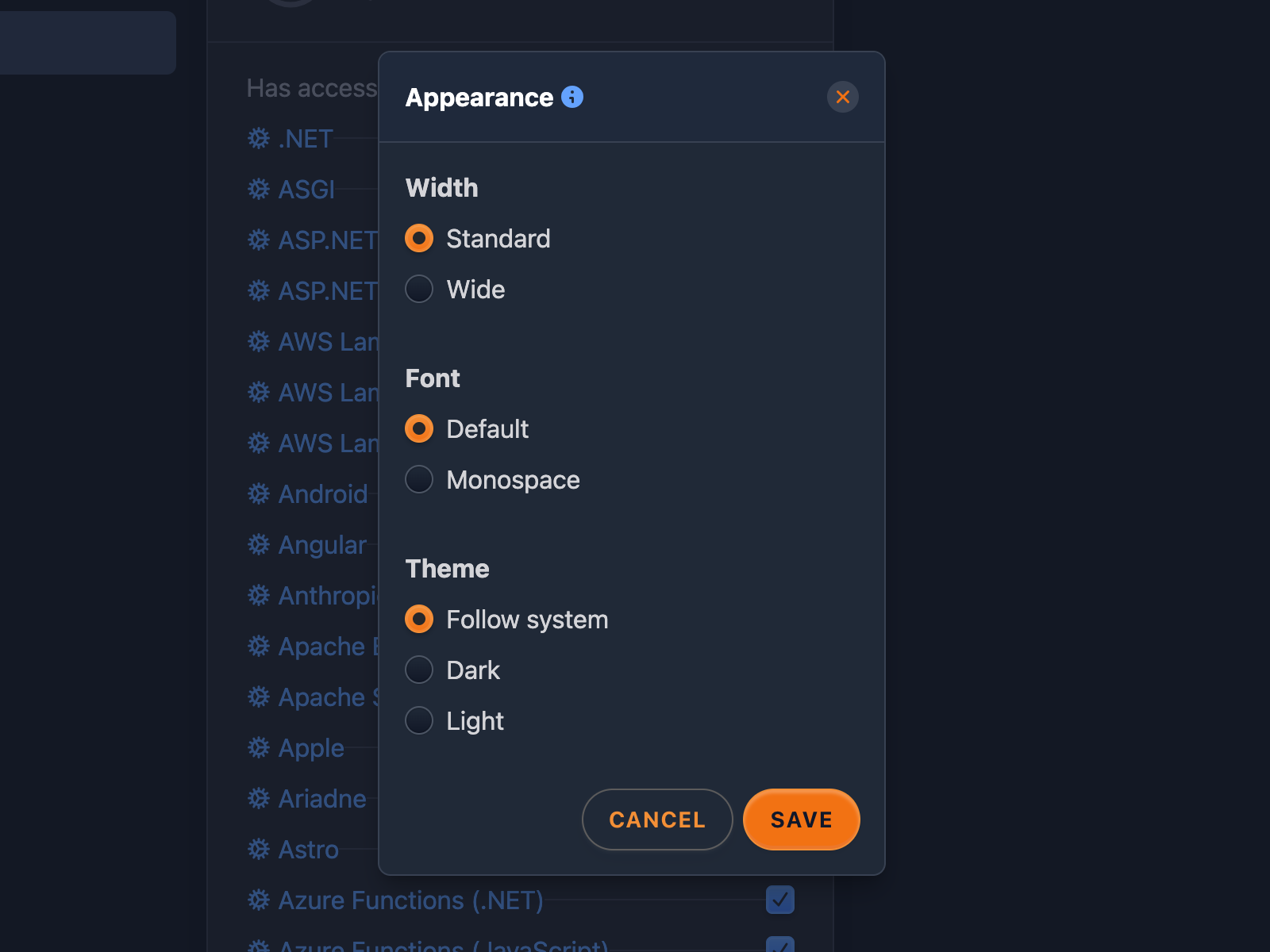This screenshot has width=1270, height=952.
Task: Switch theme to Light
Action: click(x=419, y=720)
